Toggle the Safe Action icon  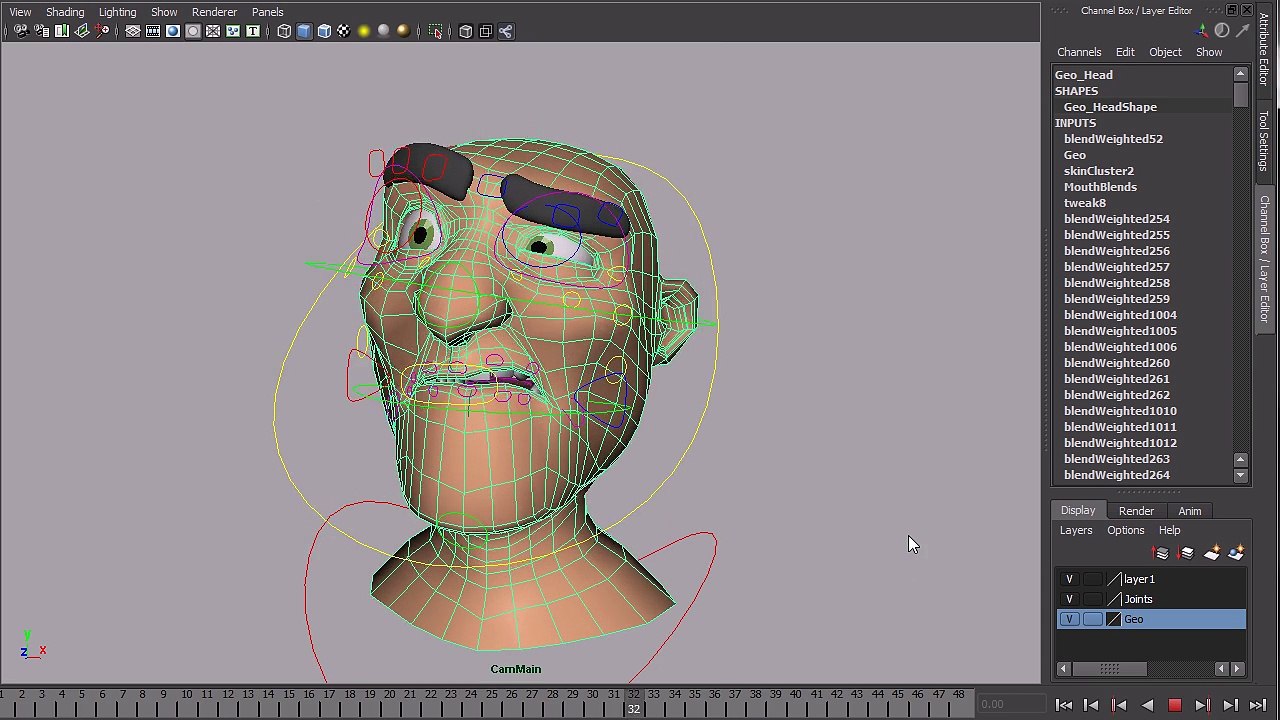tap(233, 31)
